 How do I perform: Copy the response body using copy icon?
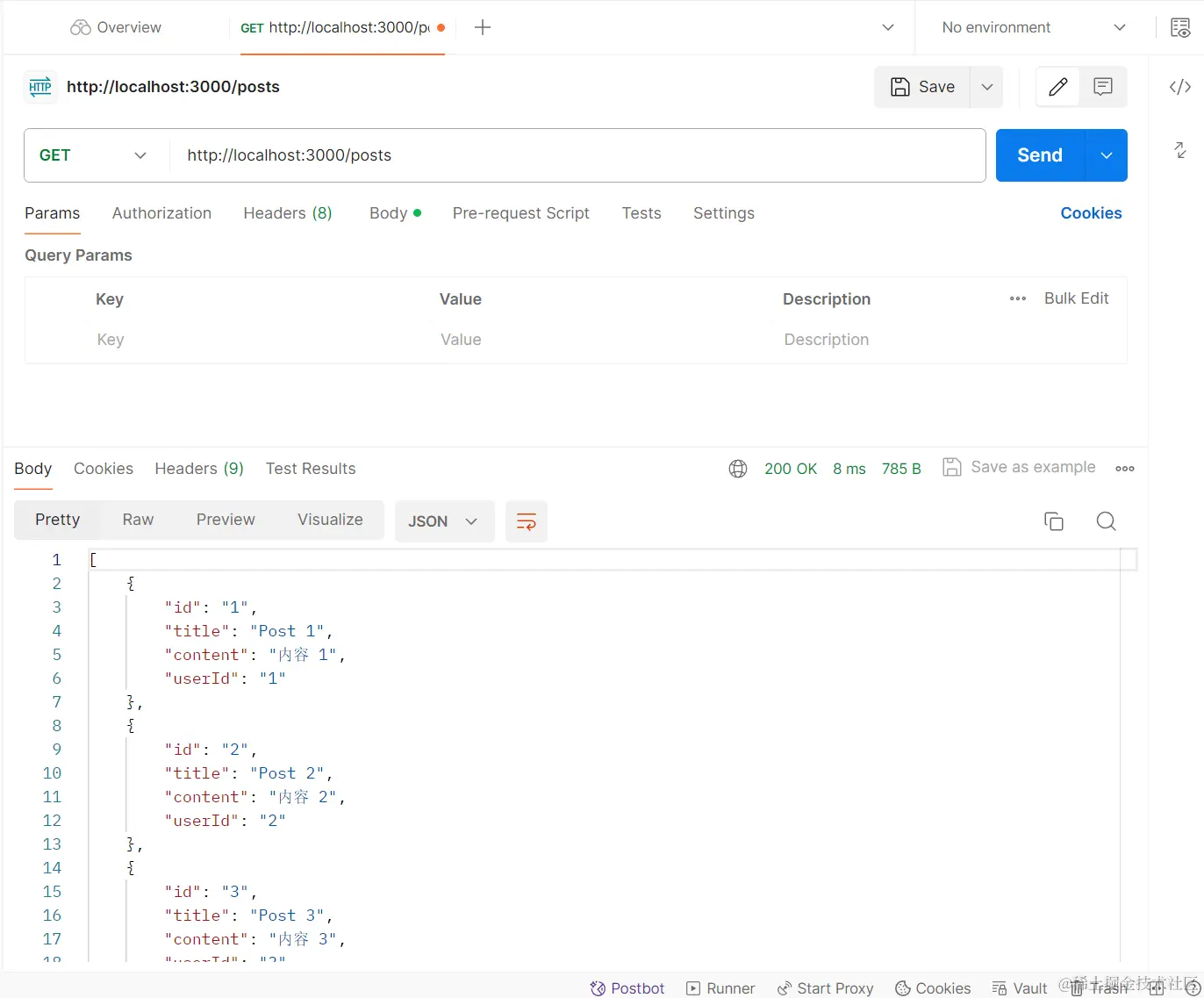point(1054,521)
